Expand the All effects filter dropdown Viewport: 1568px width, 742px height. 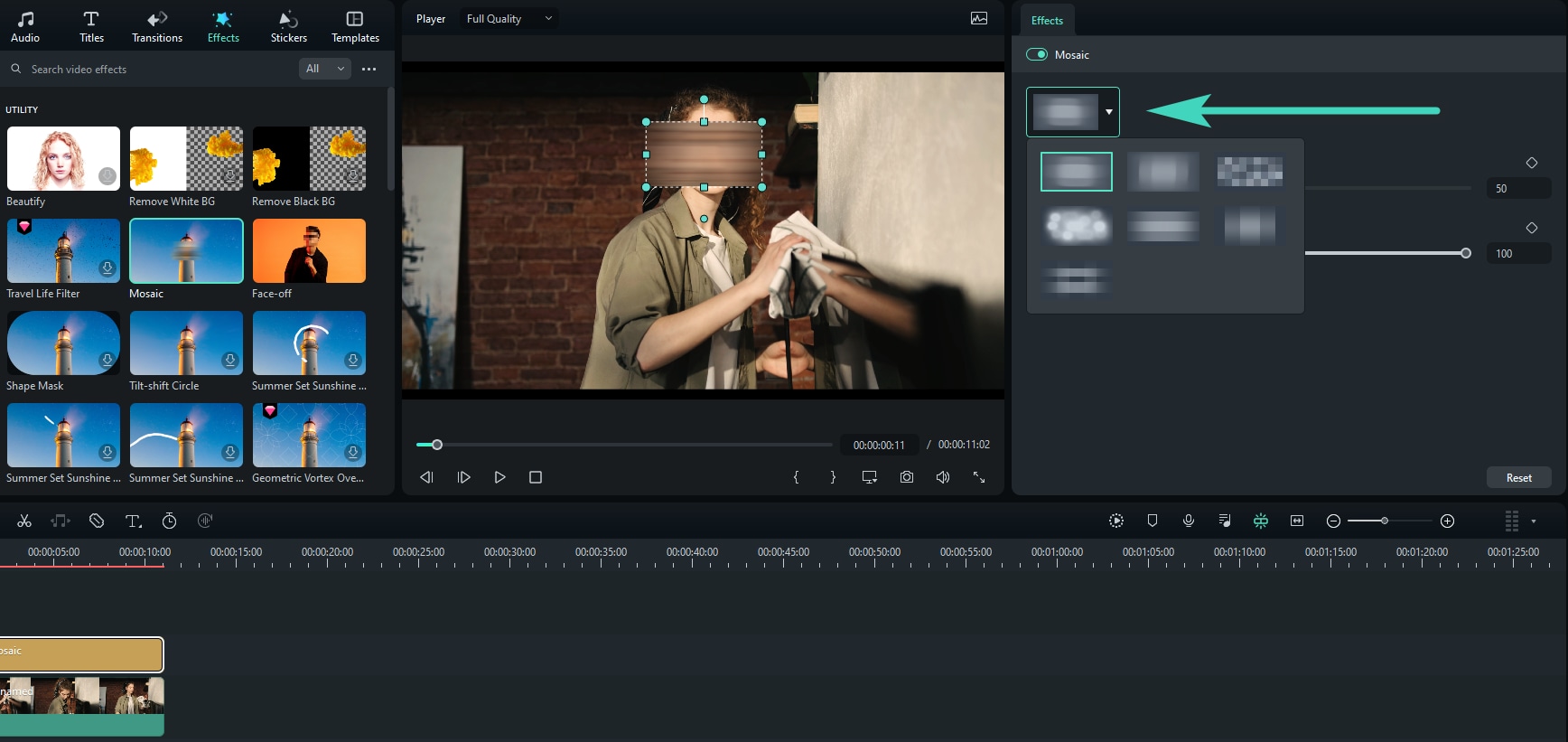[324, 69]
